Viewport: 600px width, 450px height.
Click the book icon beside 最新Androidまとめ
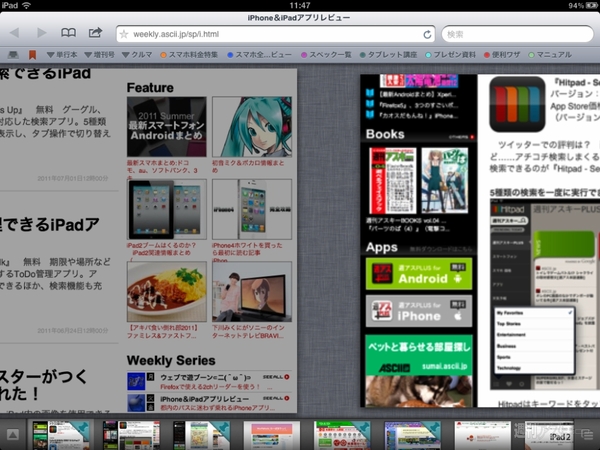[370, 93]
